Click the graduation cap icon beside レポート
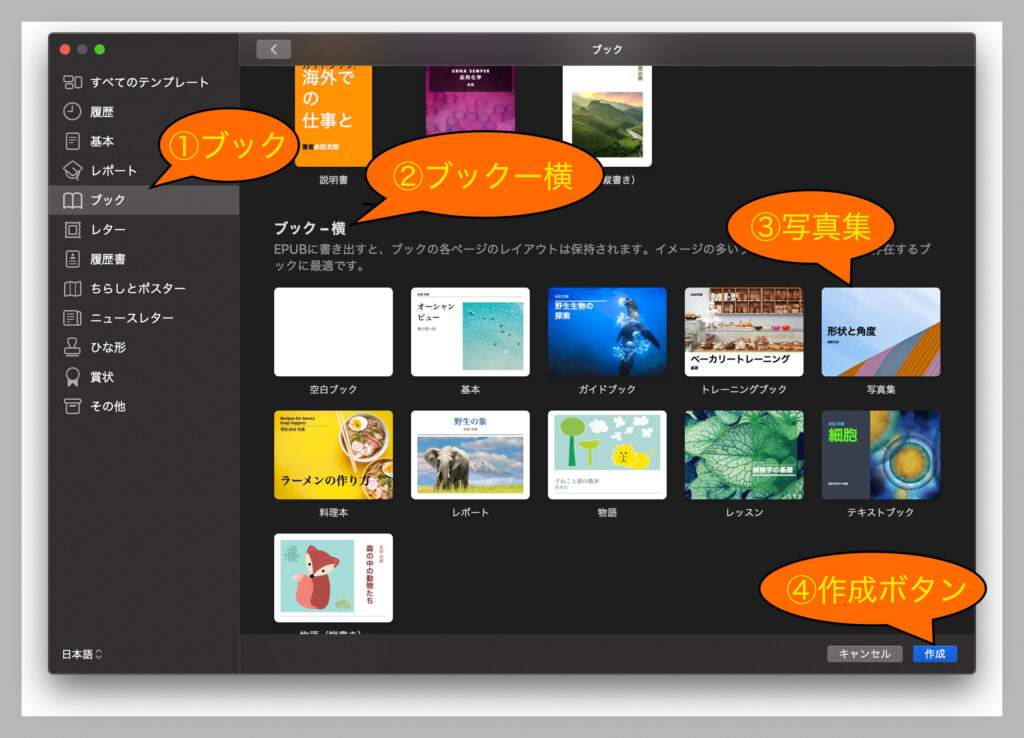 [x=72, y=170]
